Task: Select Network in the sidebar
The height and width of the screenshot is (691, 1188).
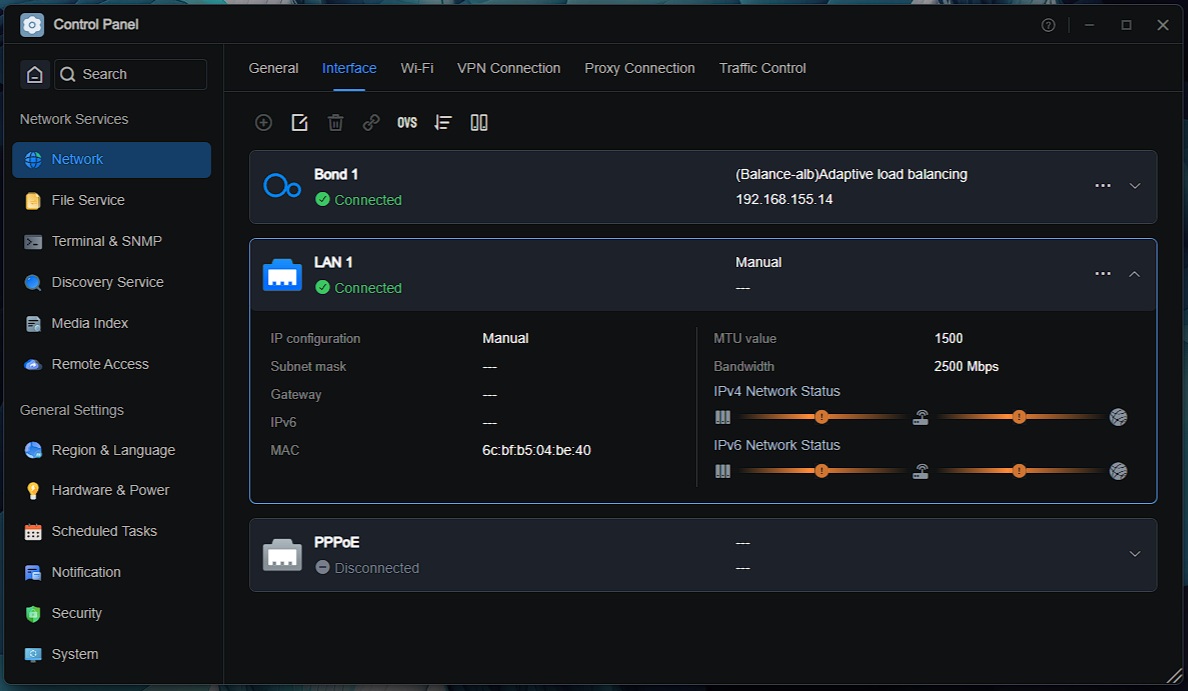Action: [111, 160]
